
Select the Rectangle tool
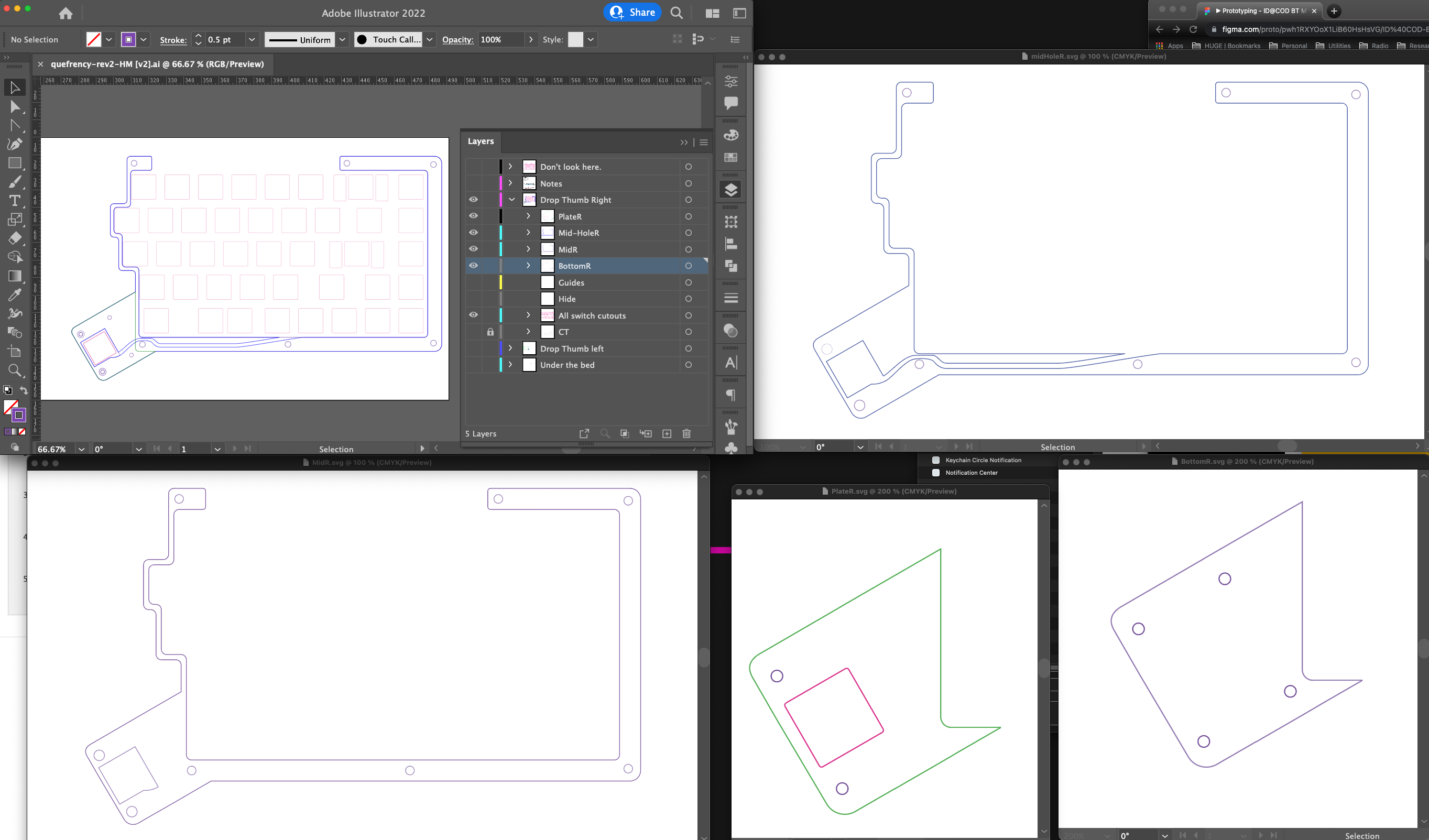coord(15,163)
